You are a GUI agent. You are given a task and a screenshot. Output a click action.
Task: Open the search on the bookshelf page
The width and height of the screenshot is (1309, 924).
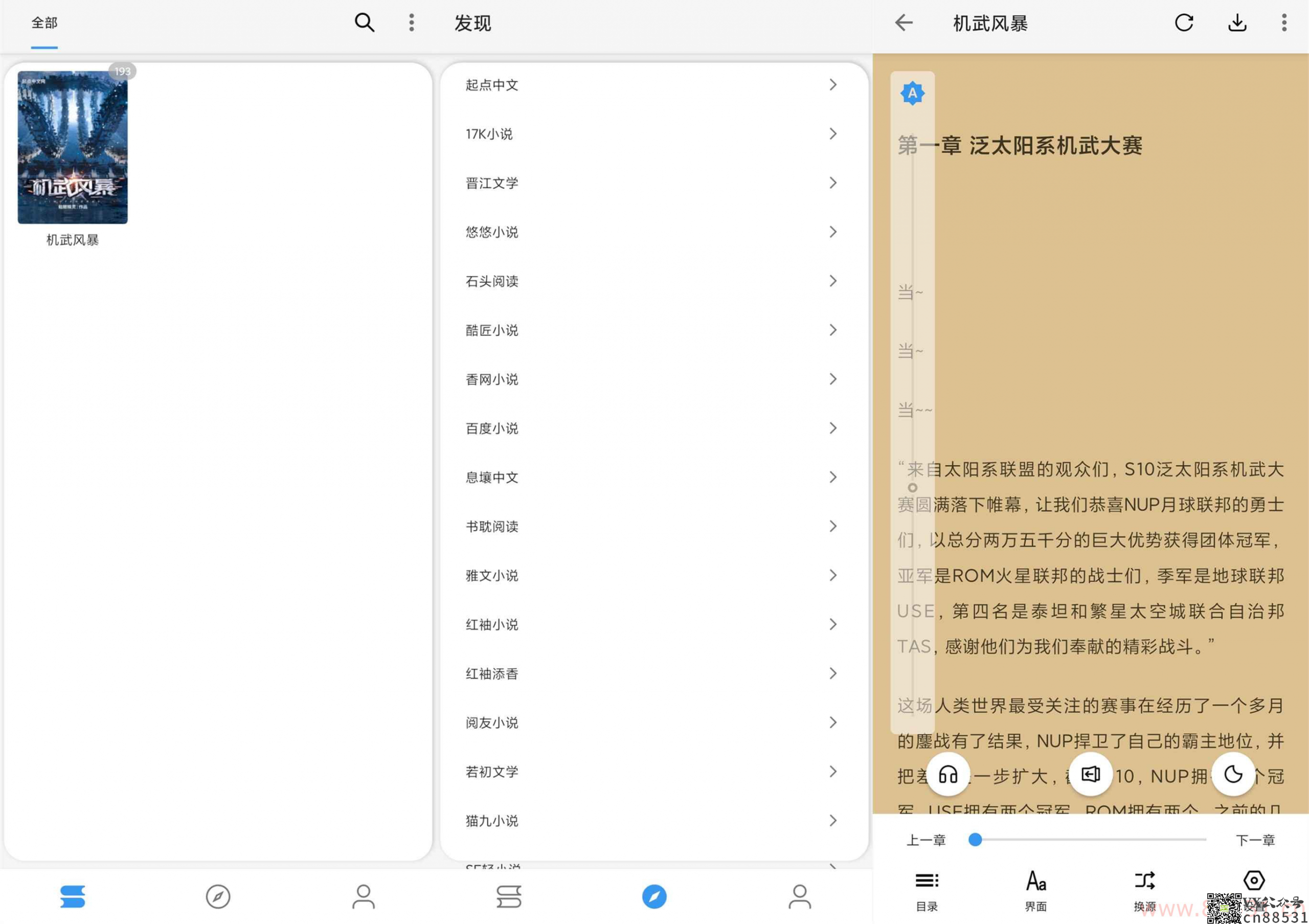coord(365,22)
